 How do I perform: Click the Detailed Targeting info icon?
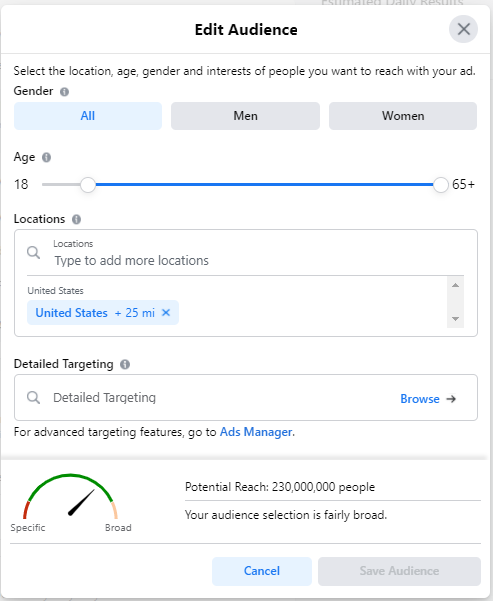(125, 364)
